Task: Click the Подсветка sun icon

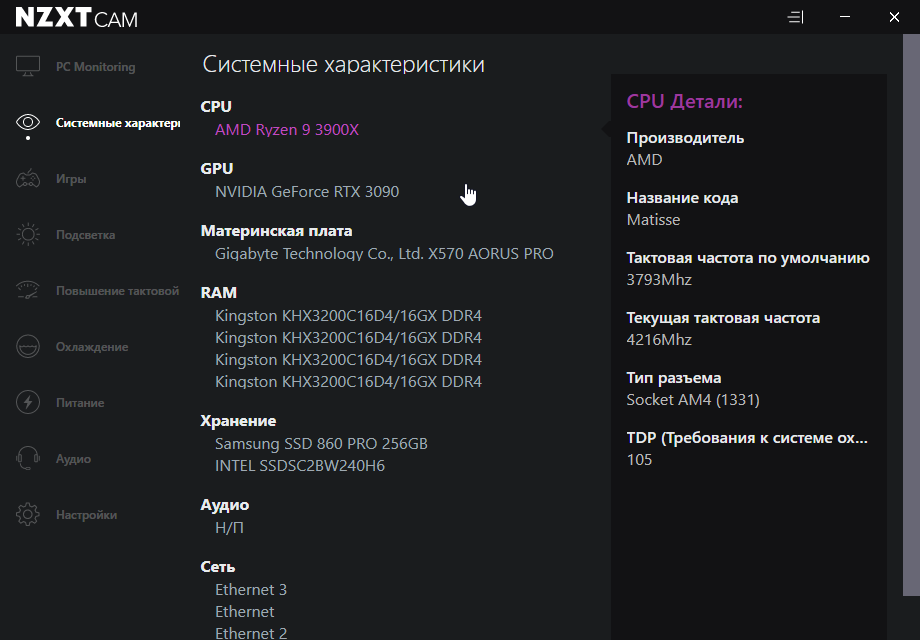Action: [x=28, y=235]
